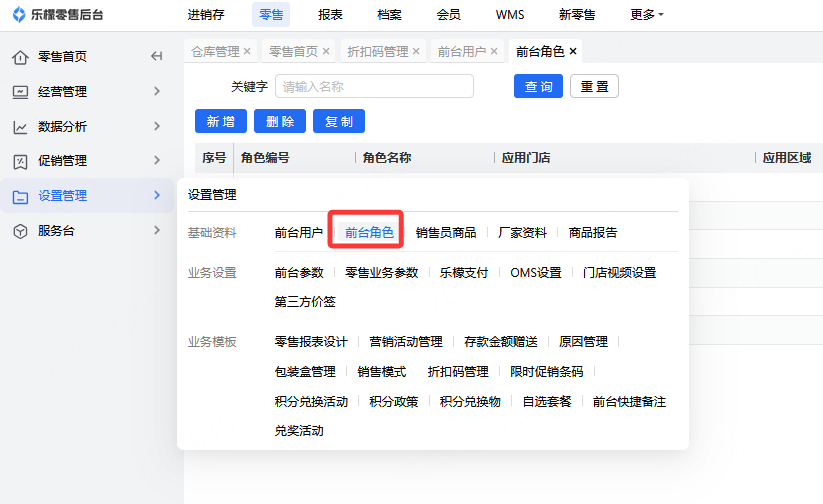Expand the 服务台 submenu arrow

pyautogui.click(x=156, y=230)
